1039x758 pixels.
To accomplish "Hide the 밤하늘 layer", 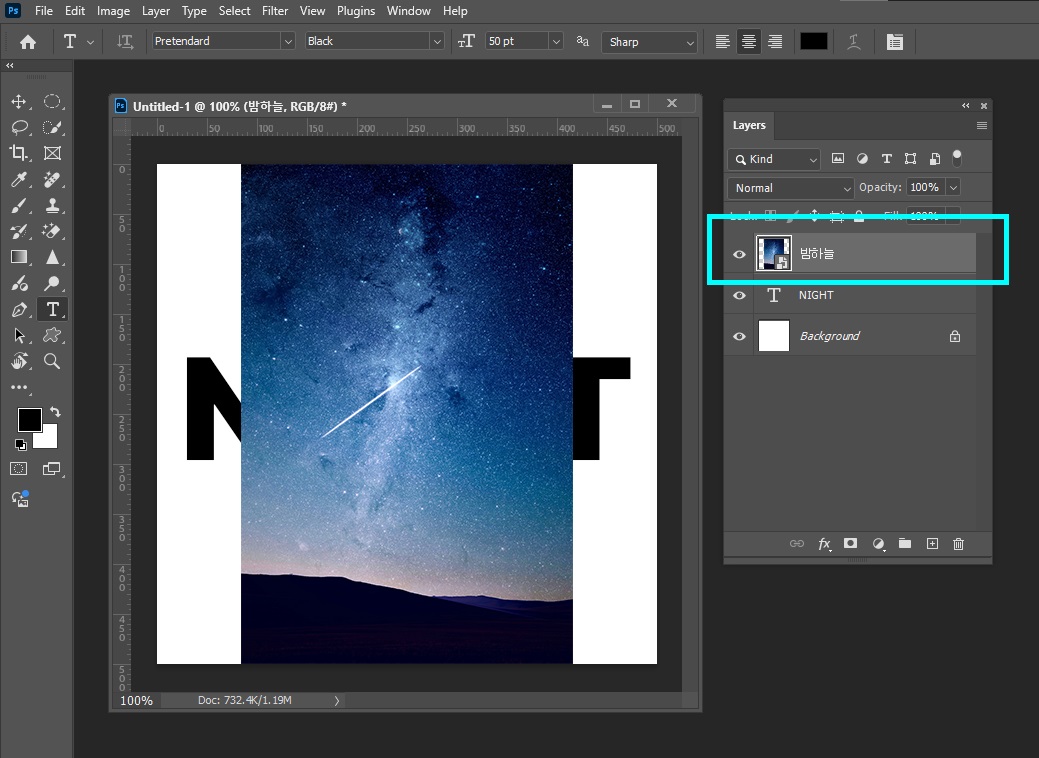I will [x=739, y=254].
